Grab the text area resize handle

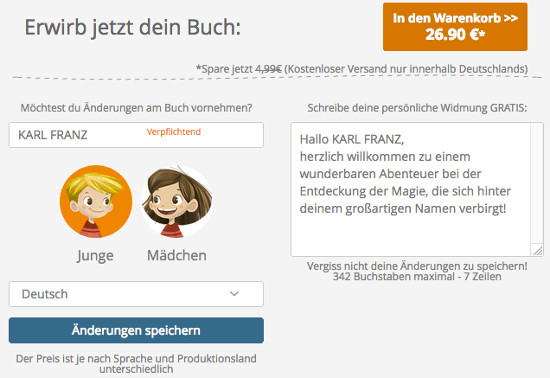point(537,250)
